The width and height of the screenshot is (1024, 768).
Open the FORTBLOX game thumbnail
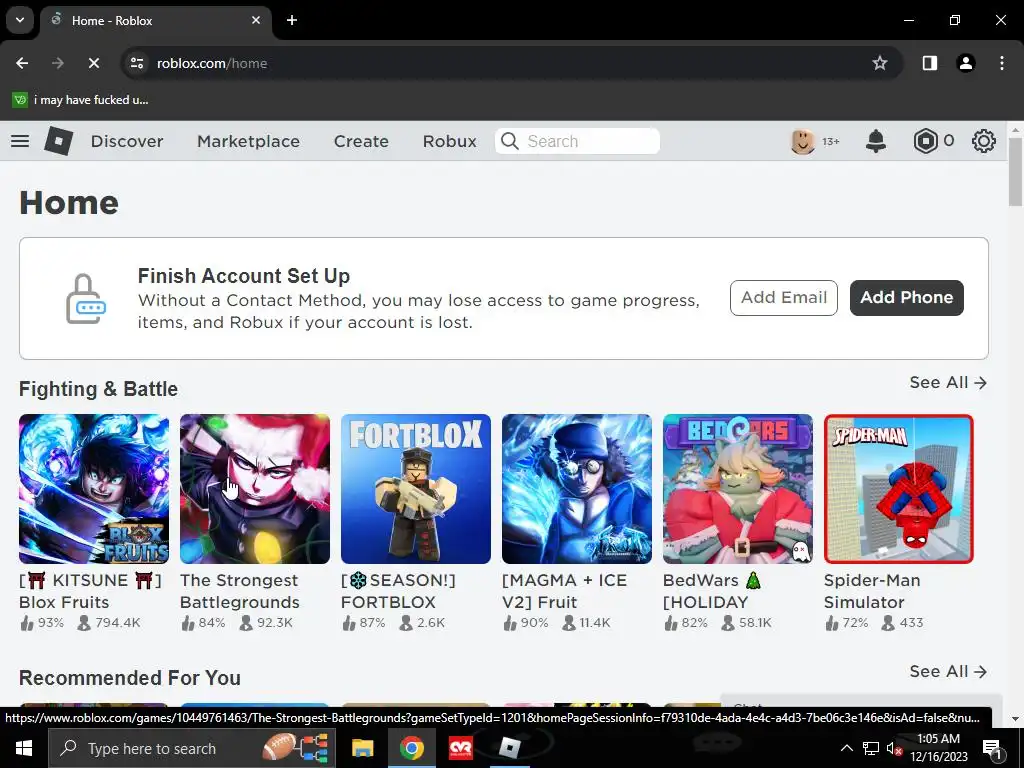click(416, 489)
